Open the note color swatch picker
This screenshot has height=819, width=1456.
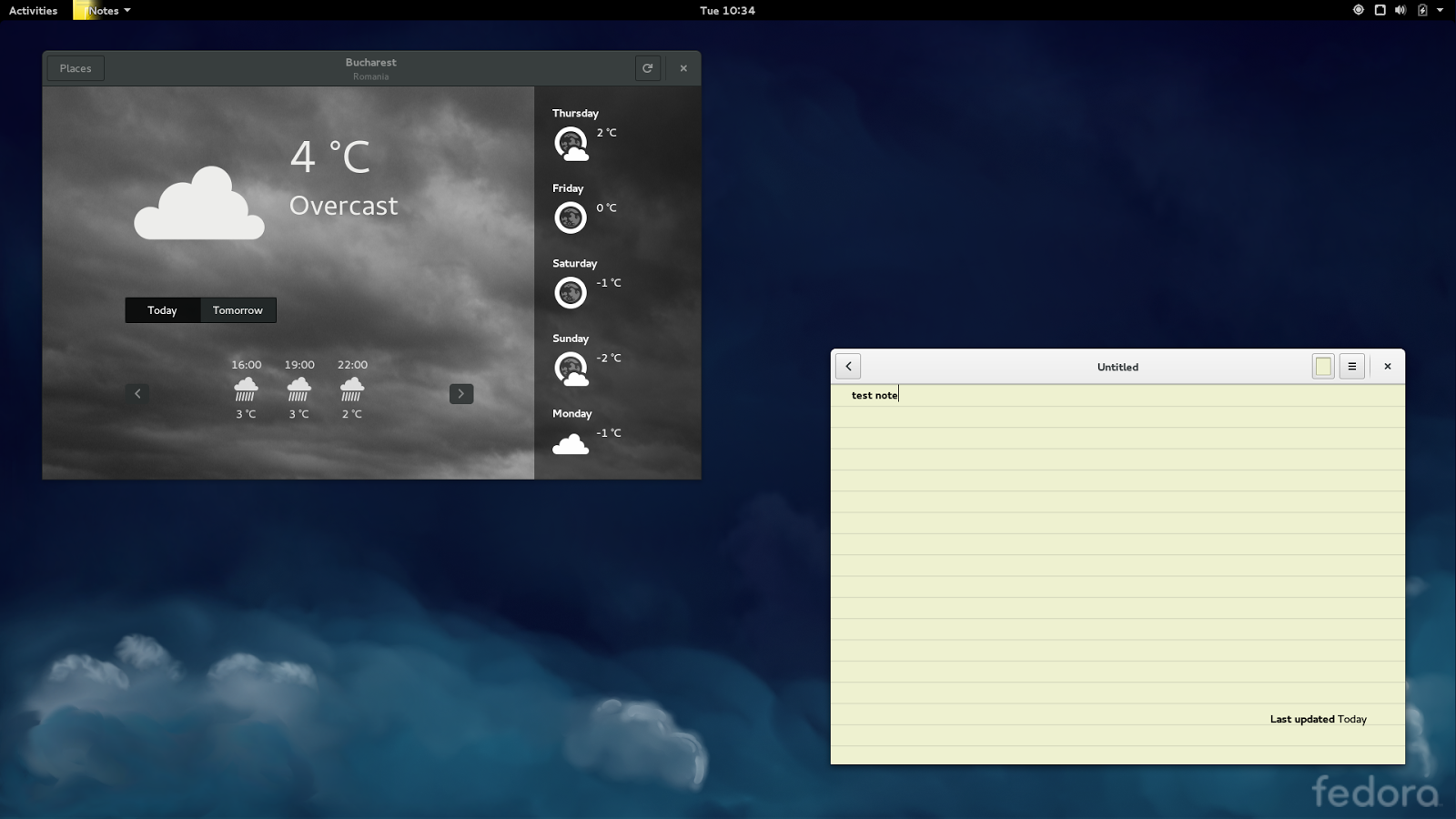click(1321, 366)
